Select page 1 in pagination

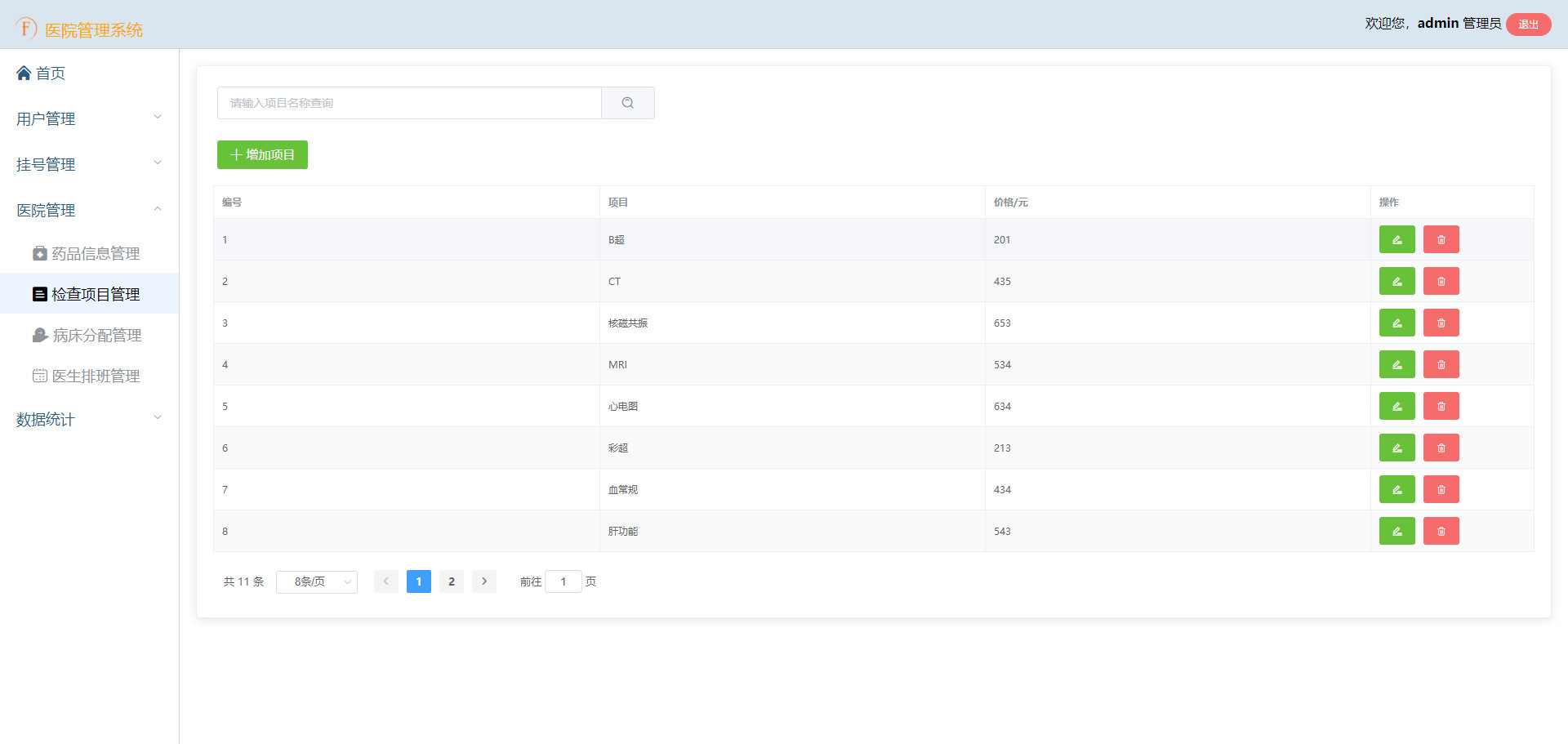click(x=419, y=581)
